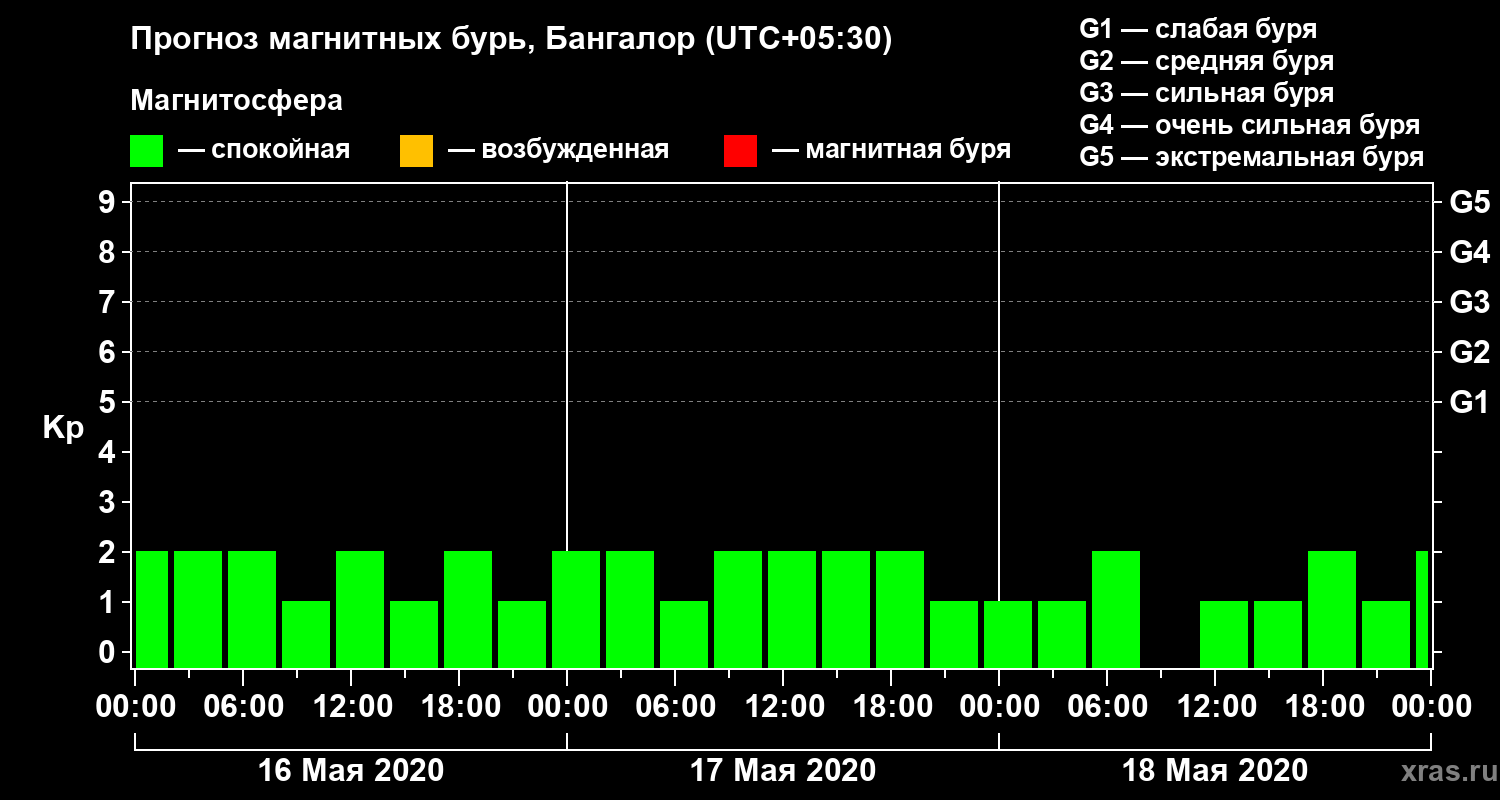Click the 18:00 time label for 17 May
This screenshot has width=1500, height=800.
[x=892, y=706]
